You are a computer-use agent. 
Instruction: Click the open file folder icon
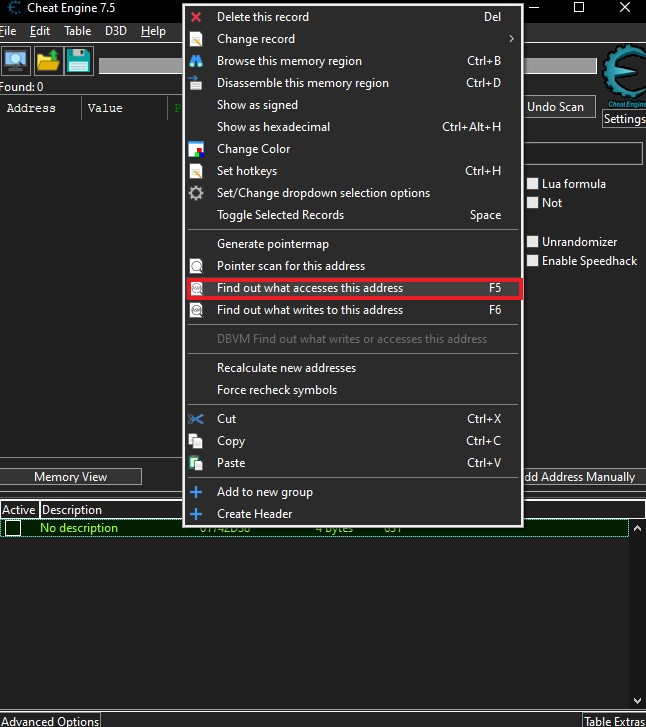click(47, 61)
